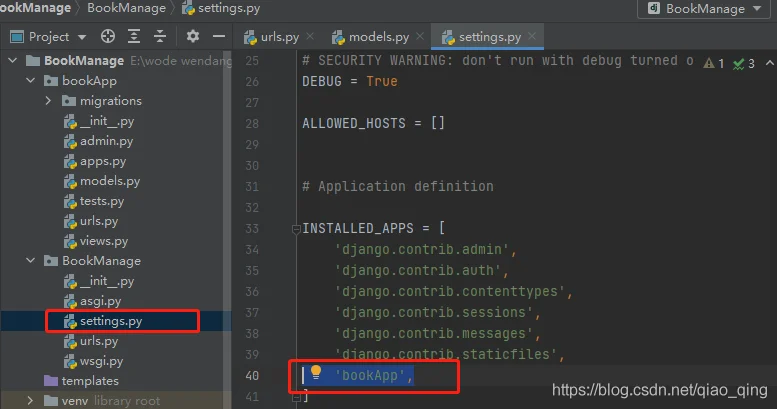Open urls.py under BookManage package
Screen dimensions: 777x409
[x=91, y=341]
